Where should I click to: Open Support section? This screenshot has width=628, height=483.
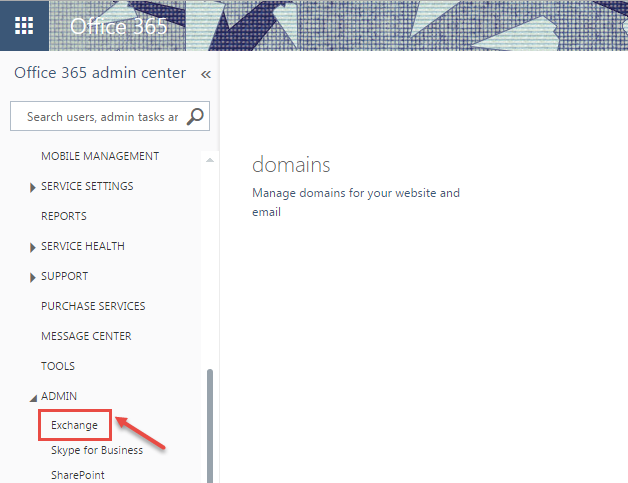coord(64,276)
